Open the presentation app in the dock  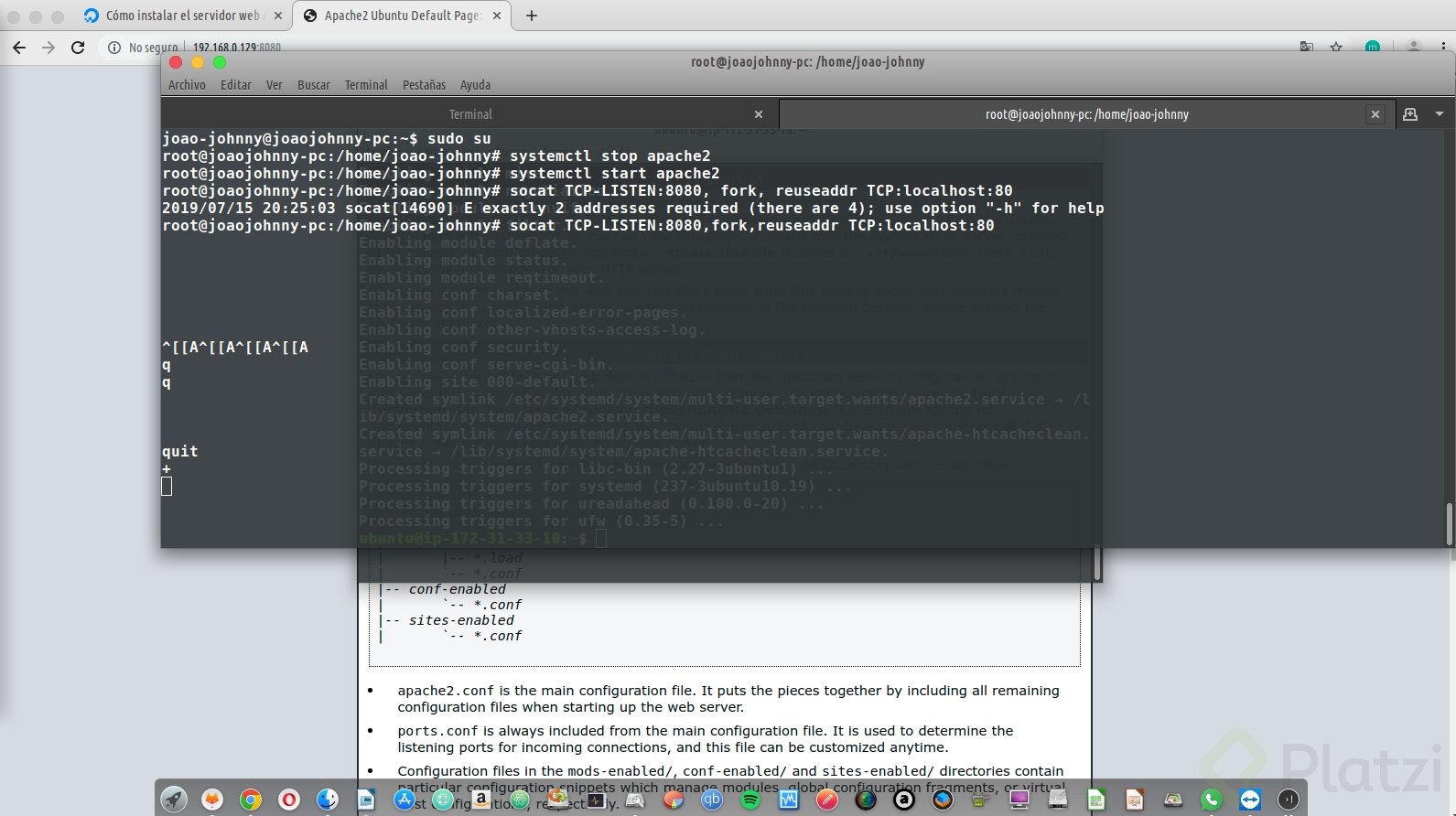click(1135, 800)
